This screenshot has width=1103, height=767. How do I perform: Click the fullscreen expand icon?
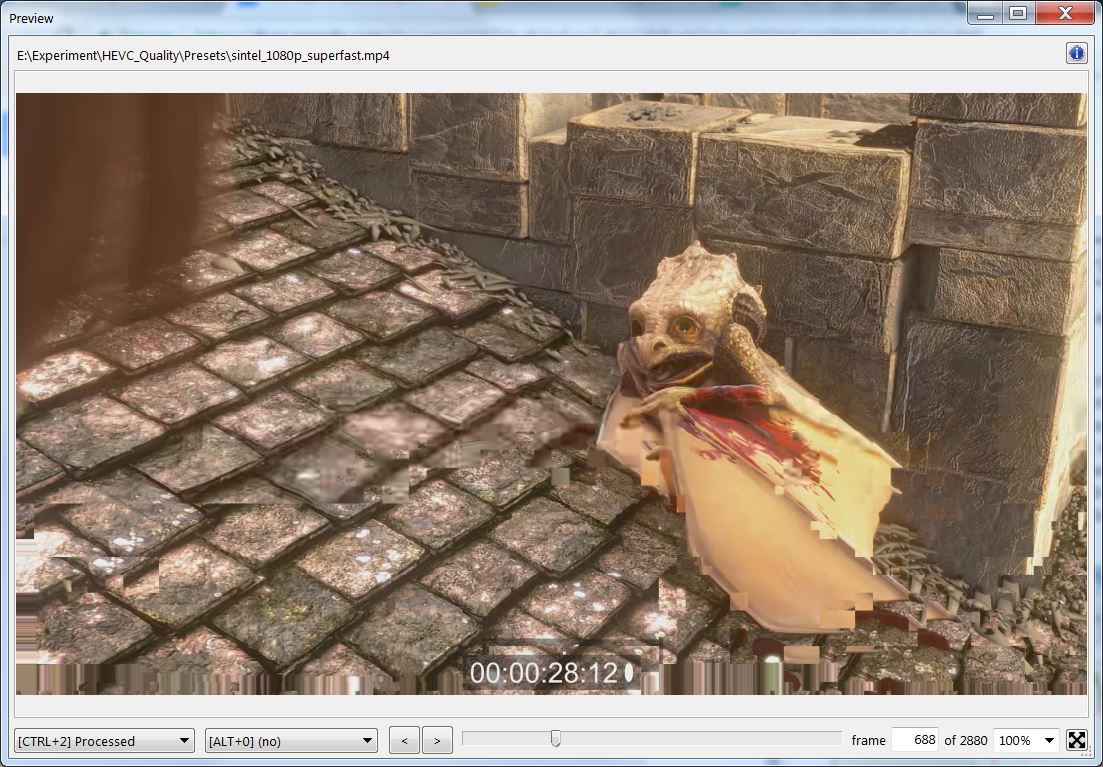pos(1077,740)
